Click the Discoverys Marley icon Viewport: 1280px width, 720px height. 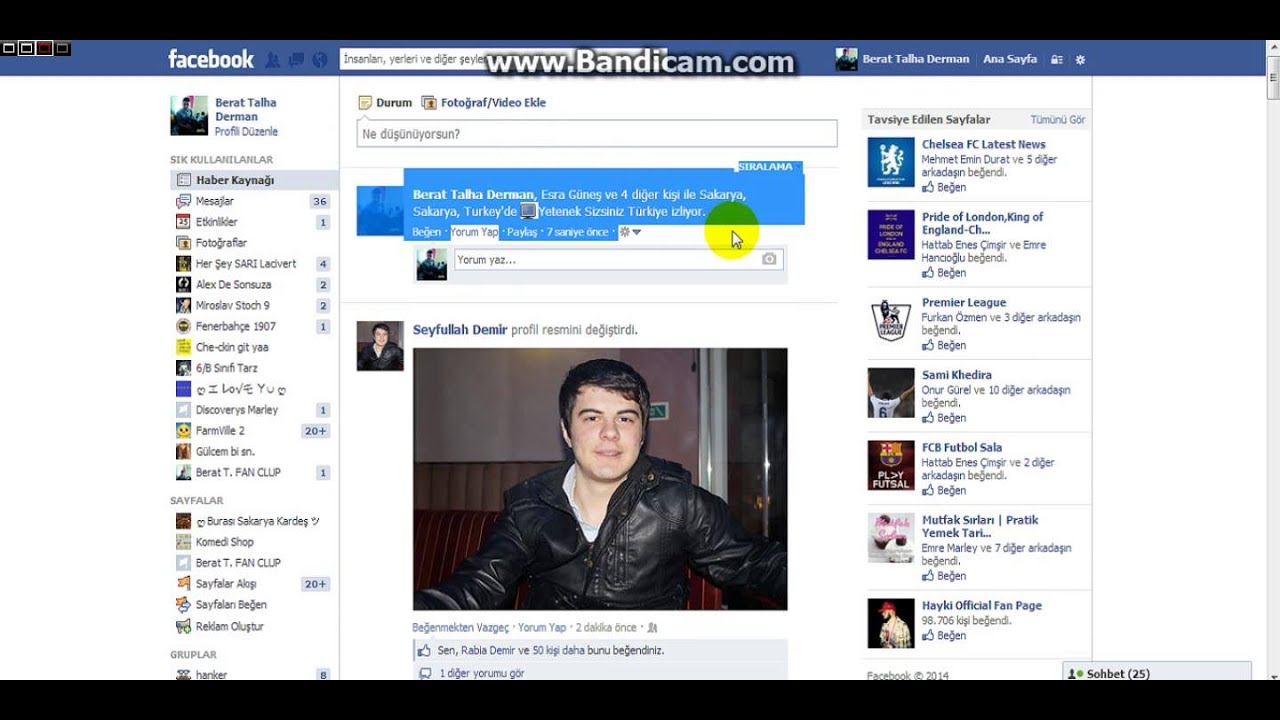point(183,410)
